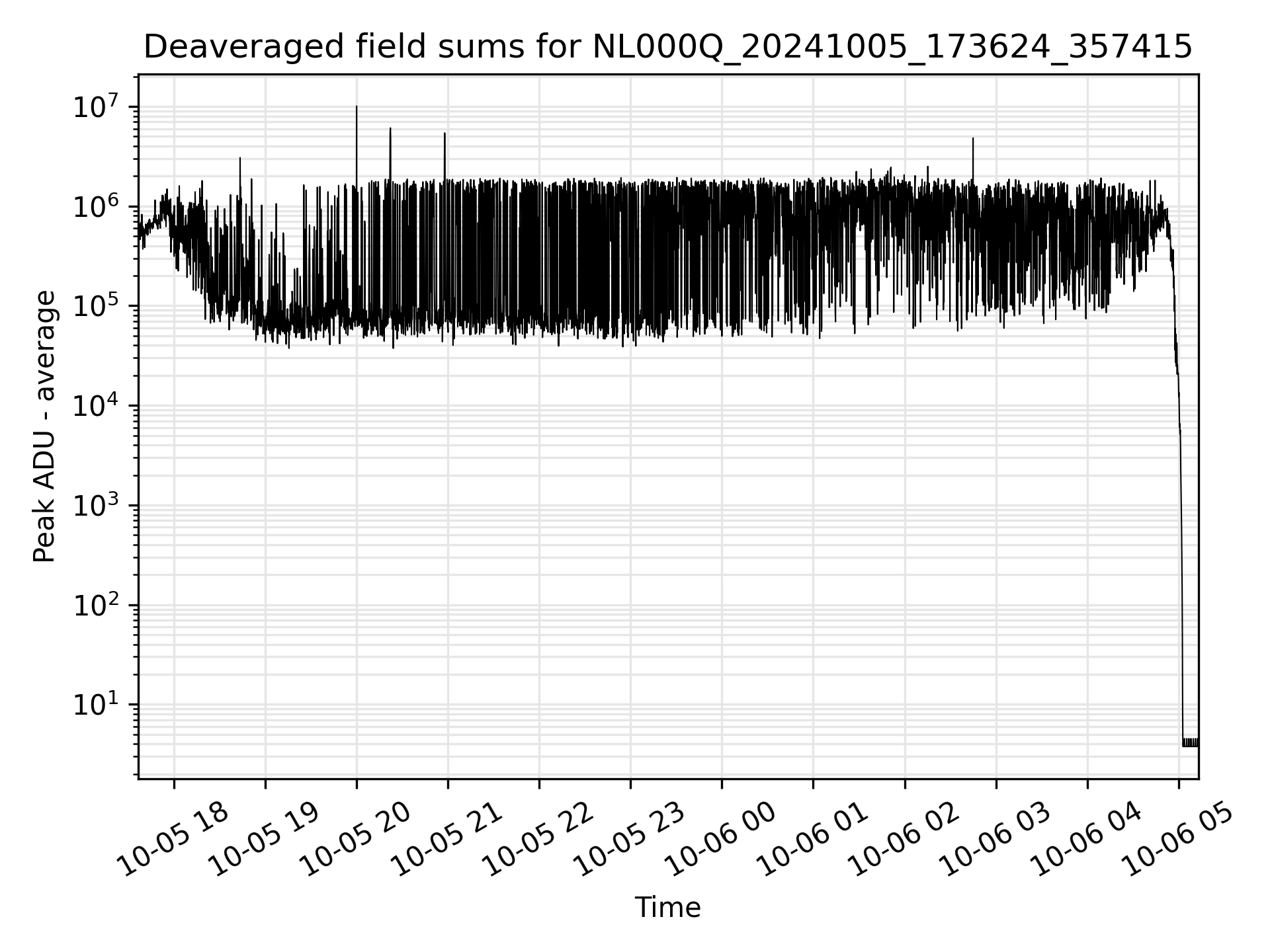
Task: Click the y-axis tick label 10^7
Action: click(96, 106)
